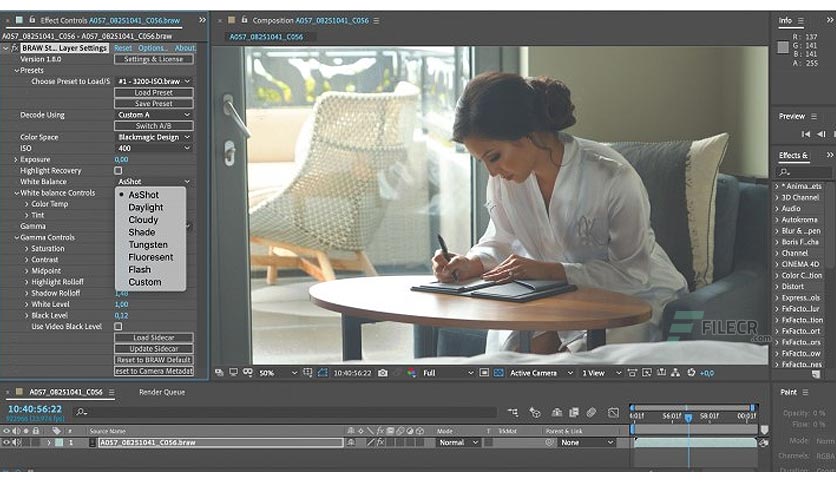
Task: Switch to the Render Queue tab
Action: click(162, 392)
